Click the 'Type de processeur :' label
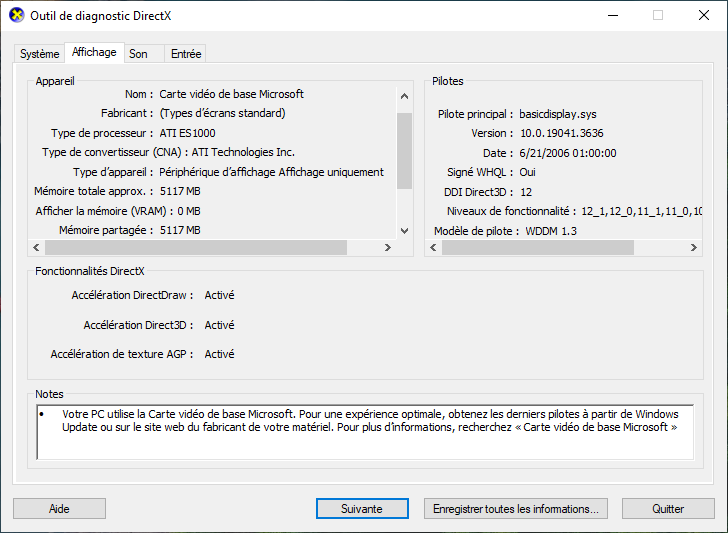Viewport: 728px width, 533px height. tap(102, 133)
